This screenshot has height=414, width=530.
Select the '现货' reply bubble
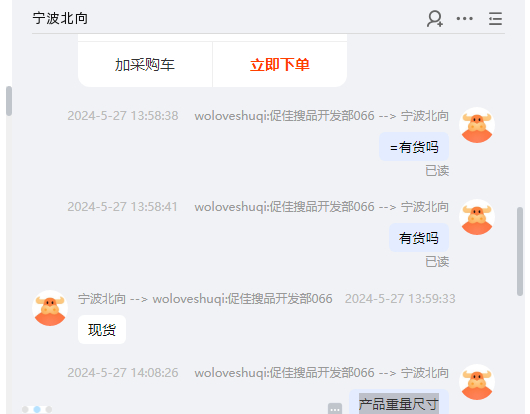click(102, 330)
